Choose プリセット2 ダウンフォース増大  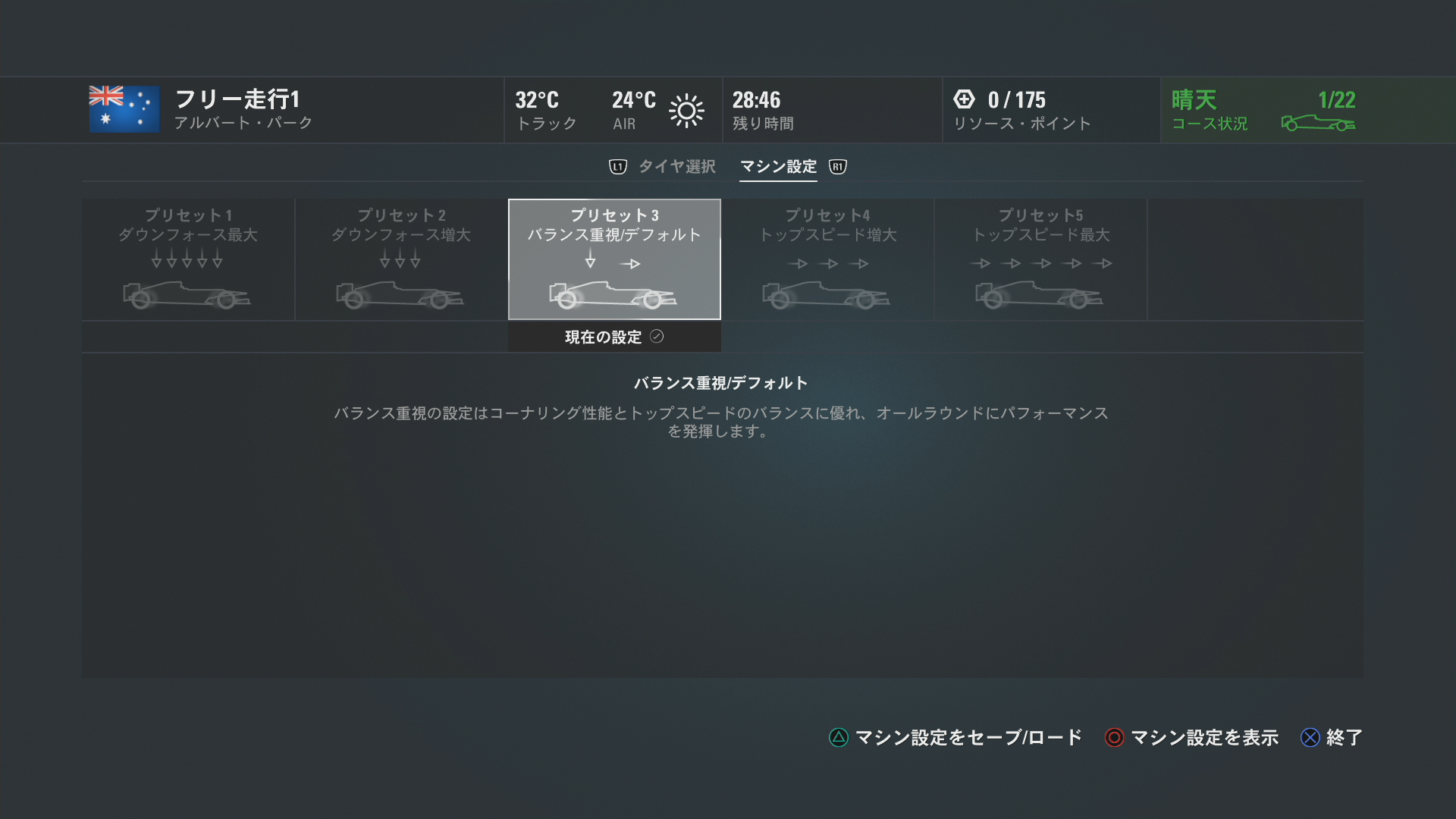tap(401, 259)
